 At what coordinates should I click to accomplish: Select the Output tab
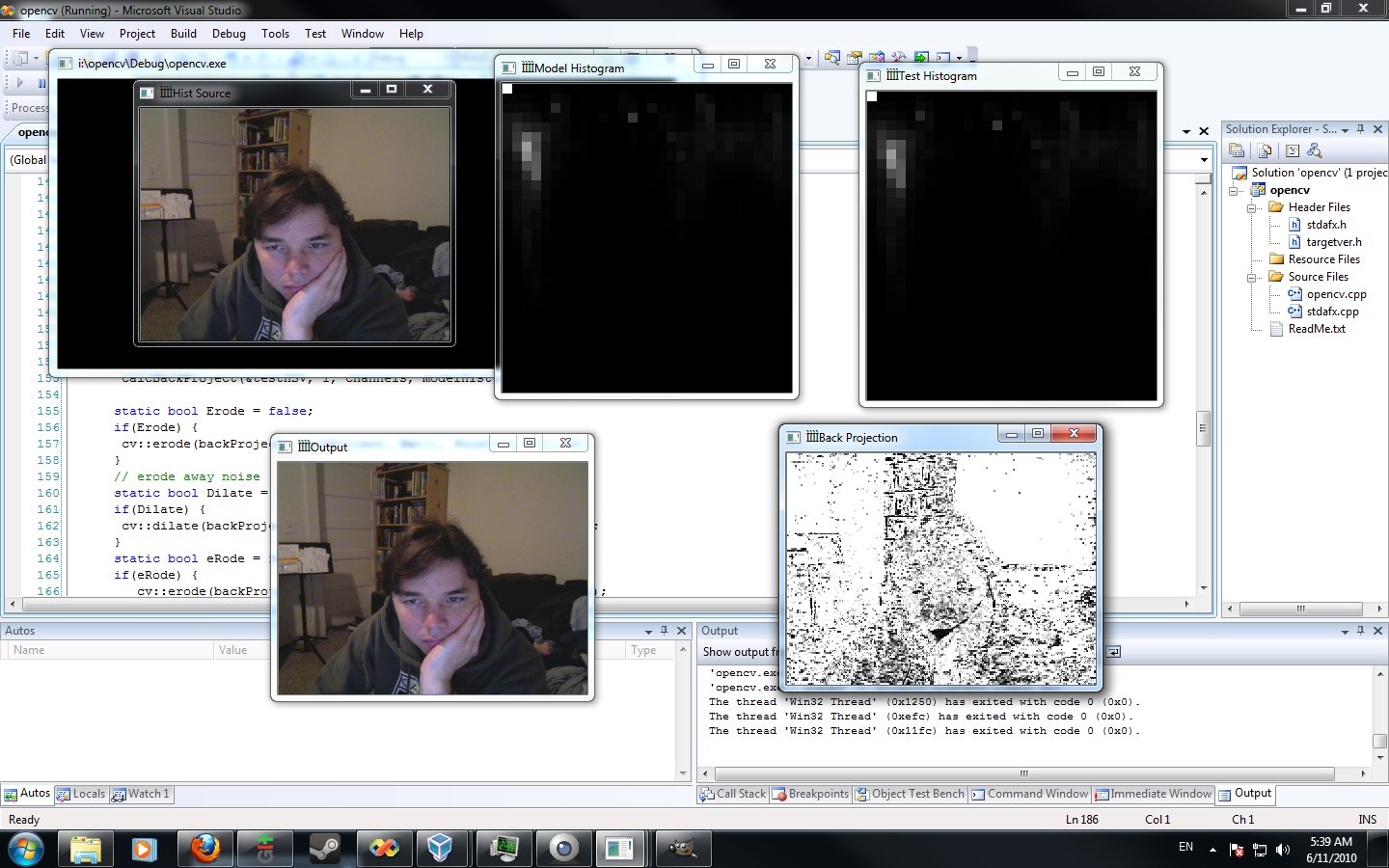(1245, 794)
